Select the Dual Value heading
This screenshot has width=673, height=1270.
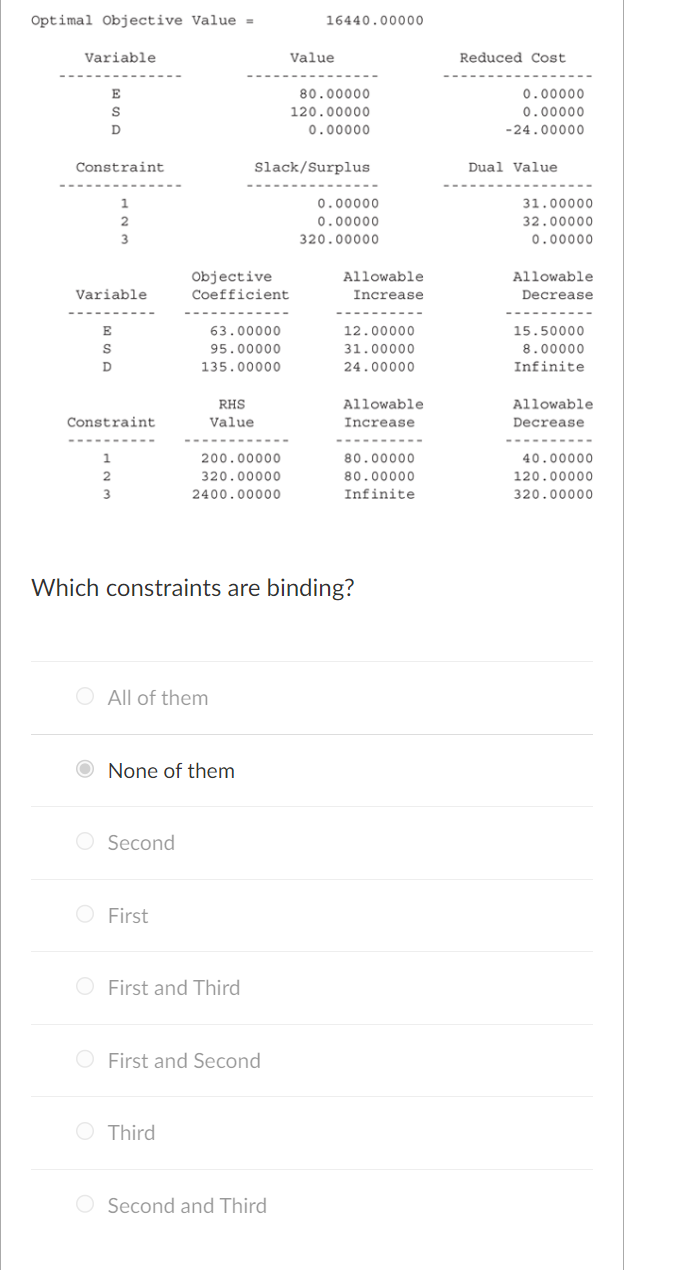coord(513,167)
